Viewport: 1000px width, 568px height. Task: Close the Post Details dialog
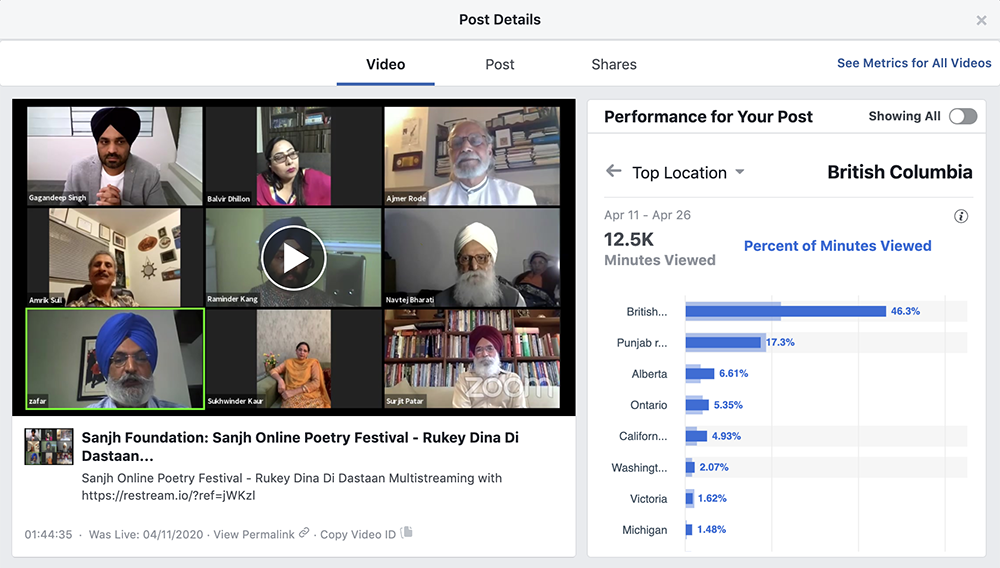tap(981, 20)
